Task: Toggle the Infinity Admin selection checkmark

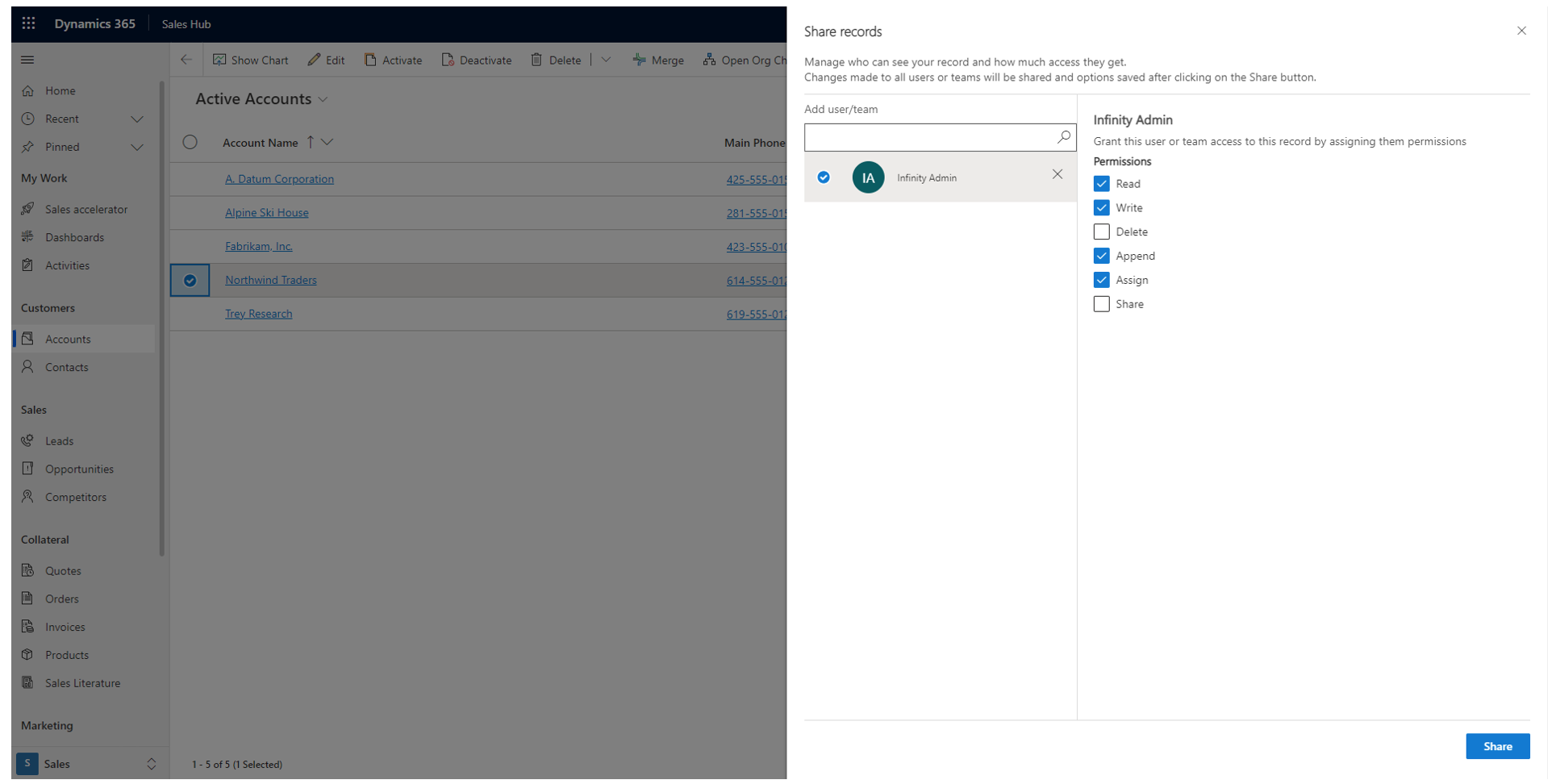Action: coord(824,177)
